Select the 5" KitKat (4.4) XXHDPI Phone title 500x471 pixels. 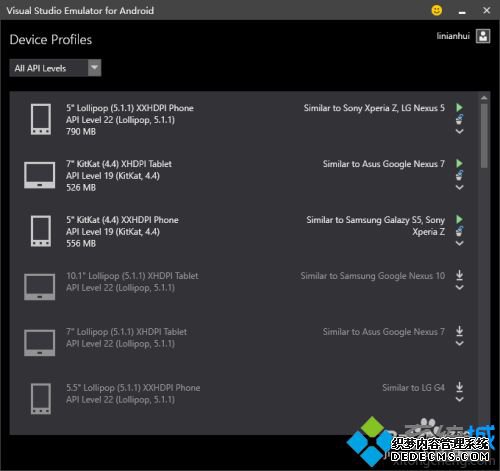[x=122, y=220]
